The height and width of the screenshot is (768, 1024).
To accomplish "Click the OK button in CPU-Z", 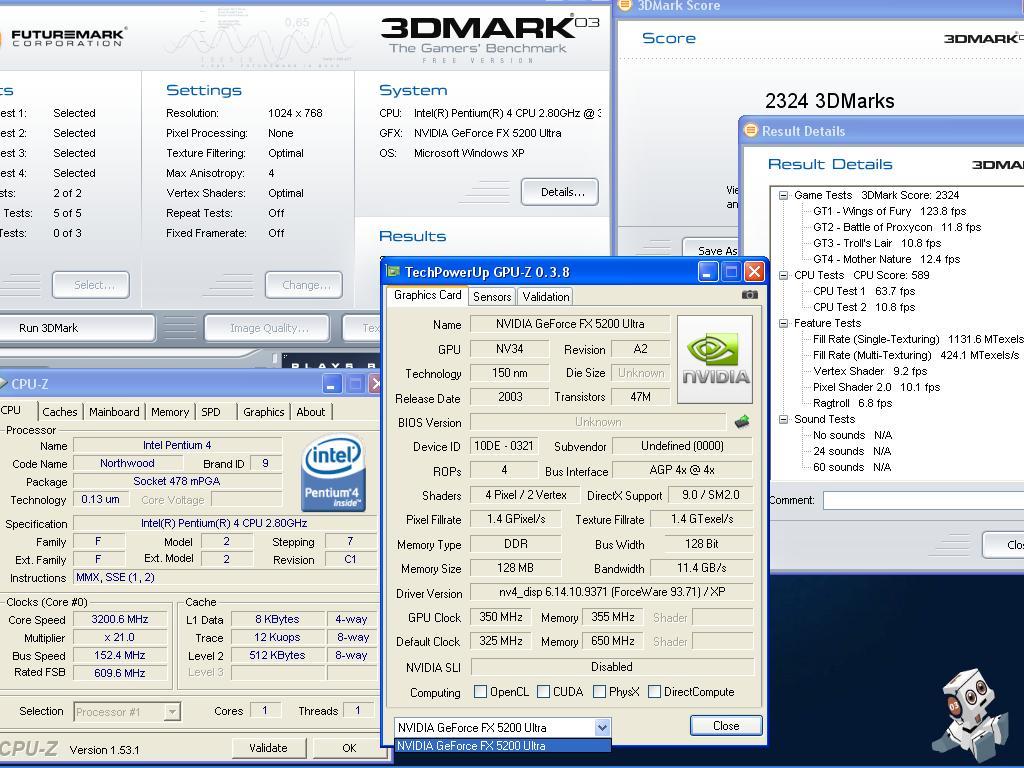I will [x=349, y=748].
